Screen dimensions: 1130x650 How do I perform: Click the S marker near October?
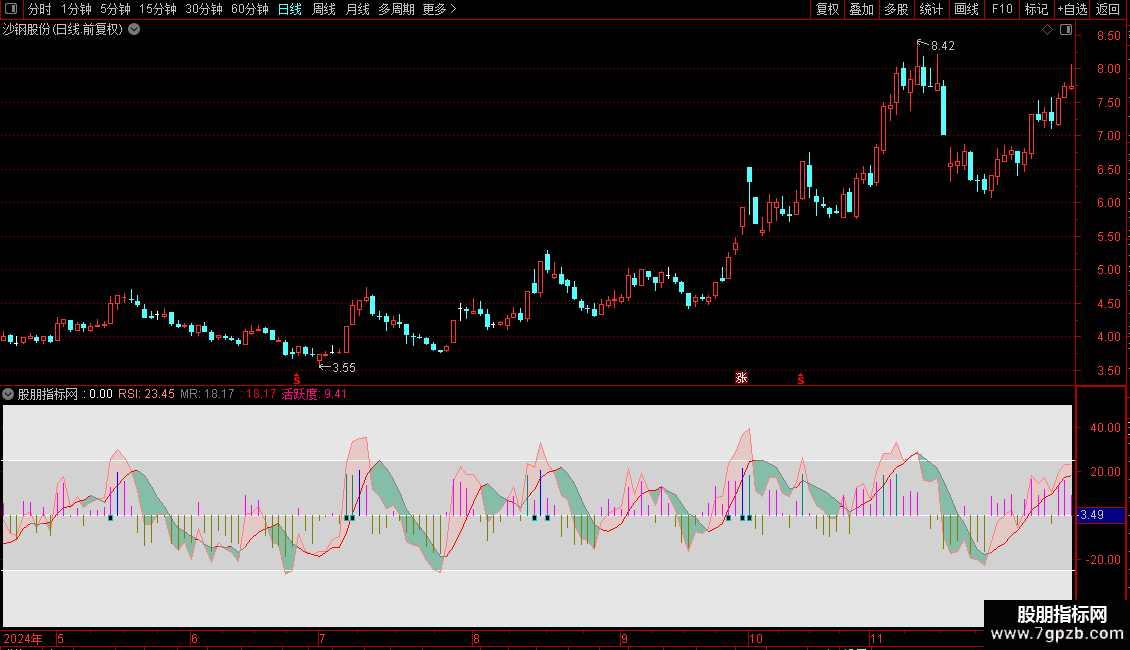[801, 379]
